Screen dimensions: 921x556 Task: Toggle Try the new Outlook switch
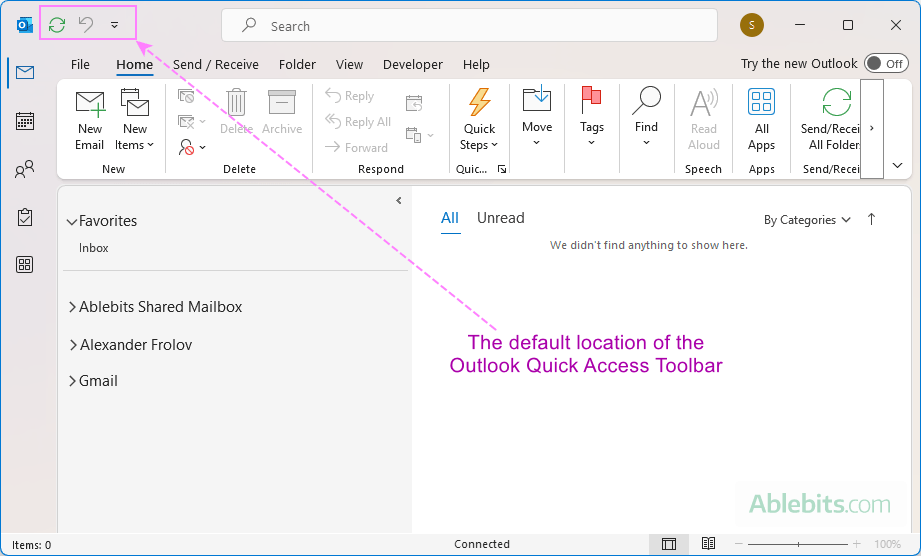click(886, 63)
